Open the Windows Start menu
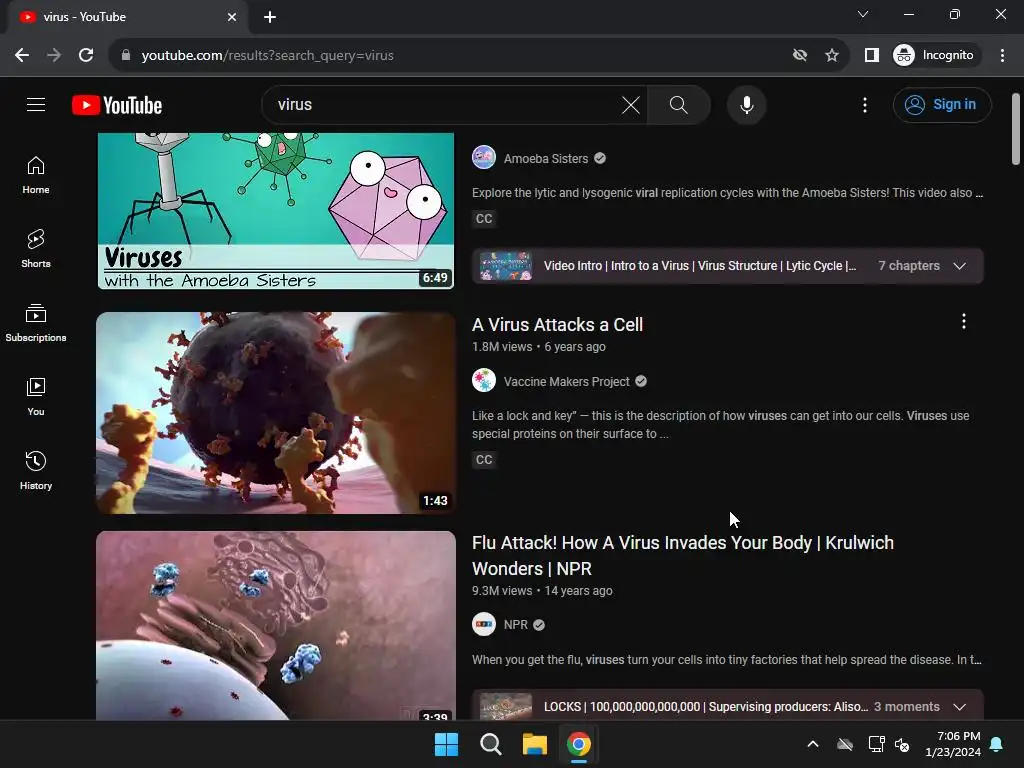1024x768 pixels. pos(447,744)
